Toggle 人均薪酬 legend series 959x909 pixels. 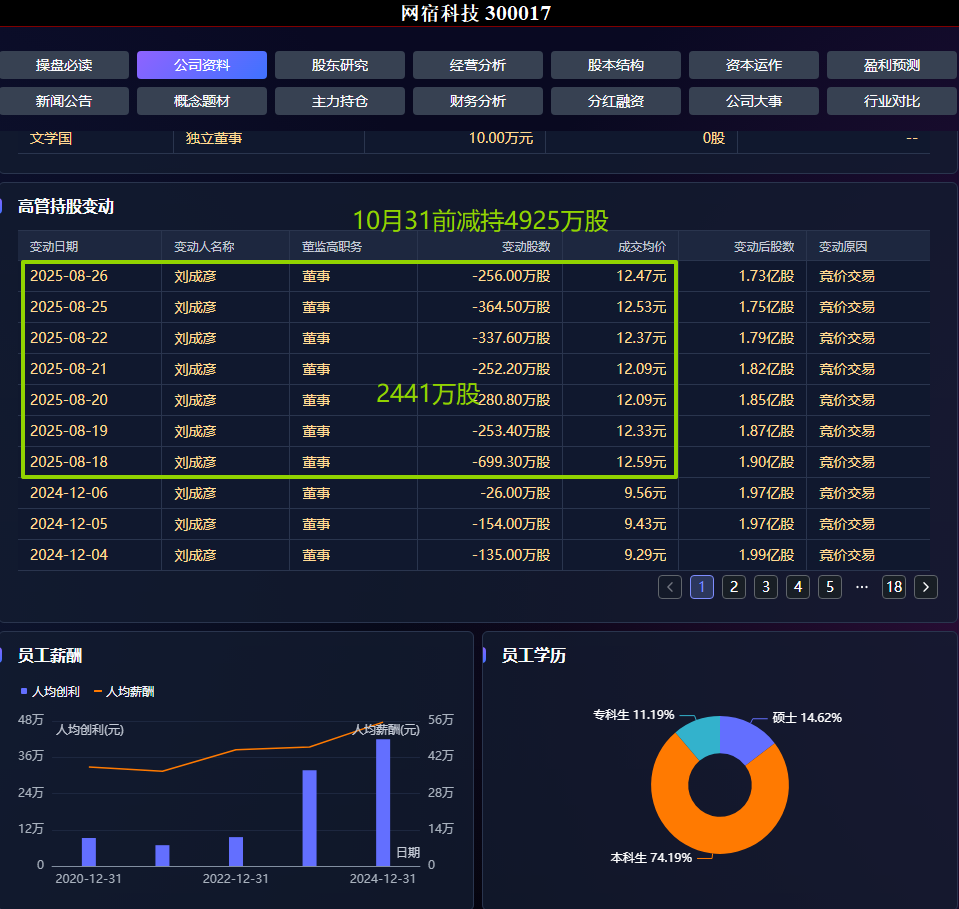(x=124, y=691)
